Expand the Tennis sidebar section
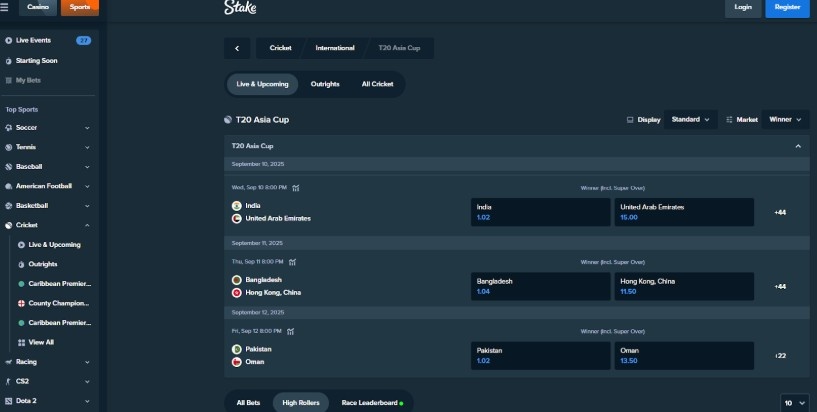 pyautogui.click(x=87, y=147)
